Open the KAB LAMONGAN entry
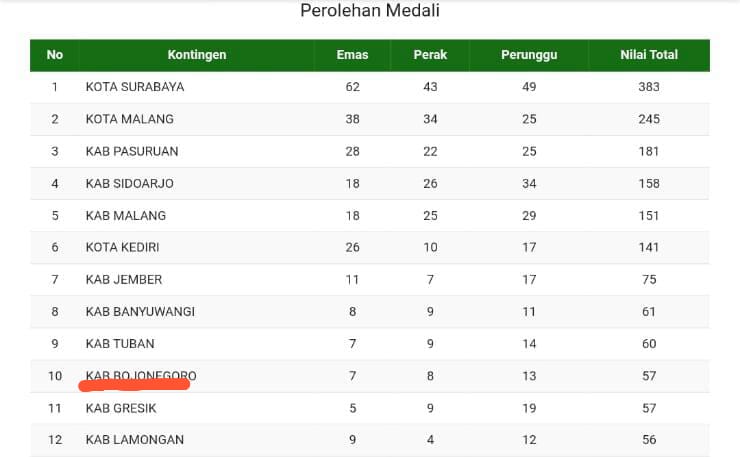This screenshot has width=740, height=457. (x=135, y=440)
